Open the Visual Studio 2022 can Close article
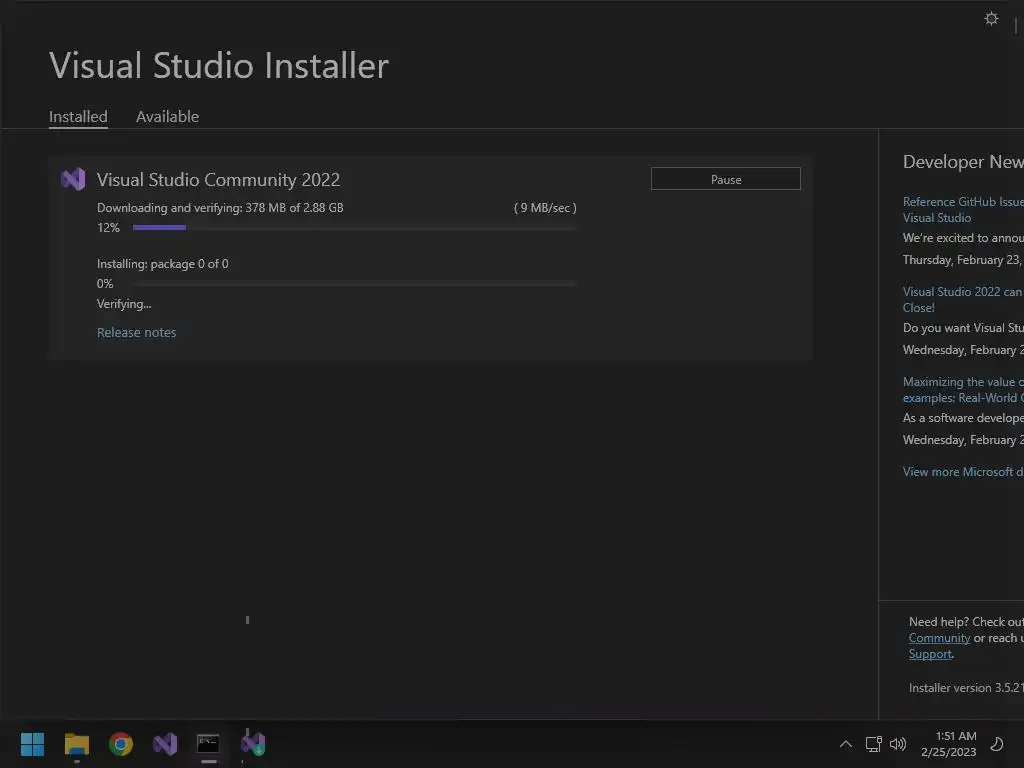The image size is (1024, 768). point(963,300)
